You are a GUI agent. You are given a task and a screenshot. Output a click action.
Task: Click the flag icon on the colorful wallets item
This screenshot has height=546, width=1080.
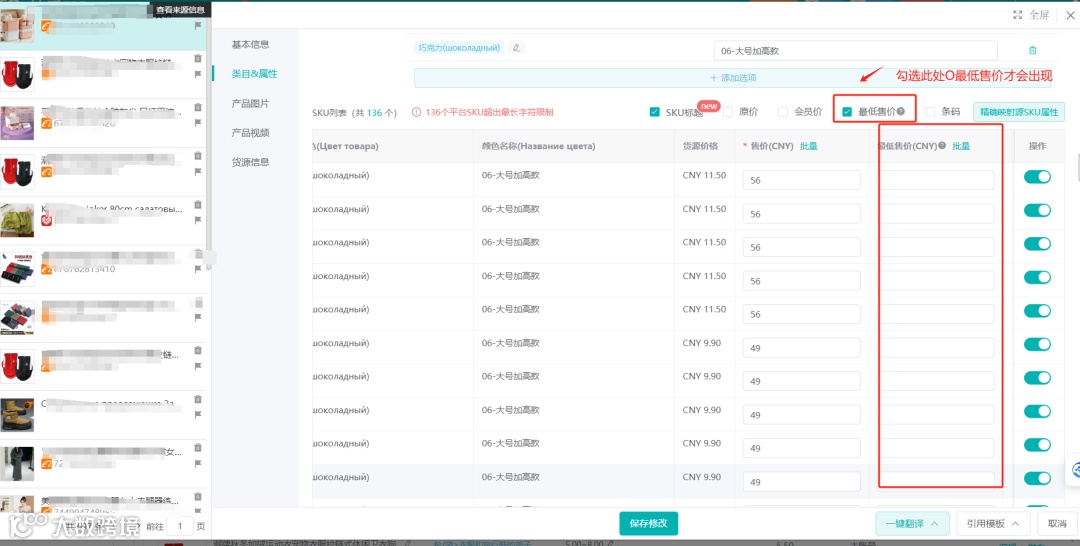(198, 317)
